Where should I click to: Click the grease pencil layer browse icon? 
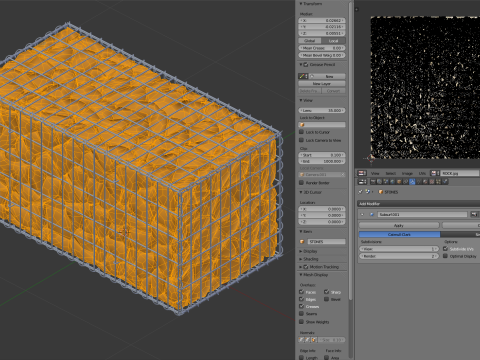tap(303, 76)
